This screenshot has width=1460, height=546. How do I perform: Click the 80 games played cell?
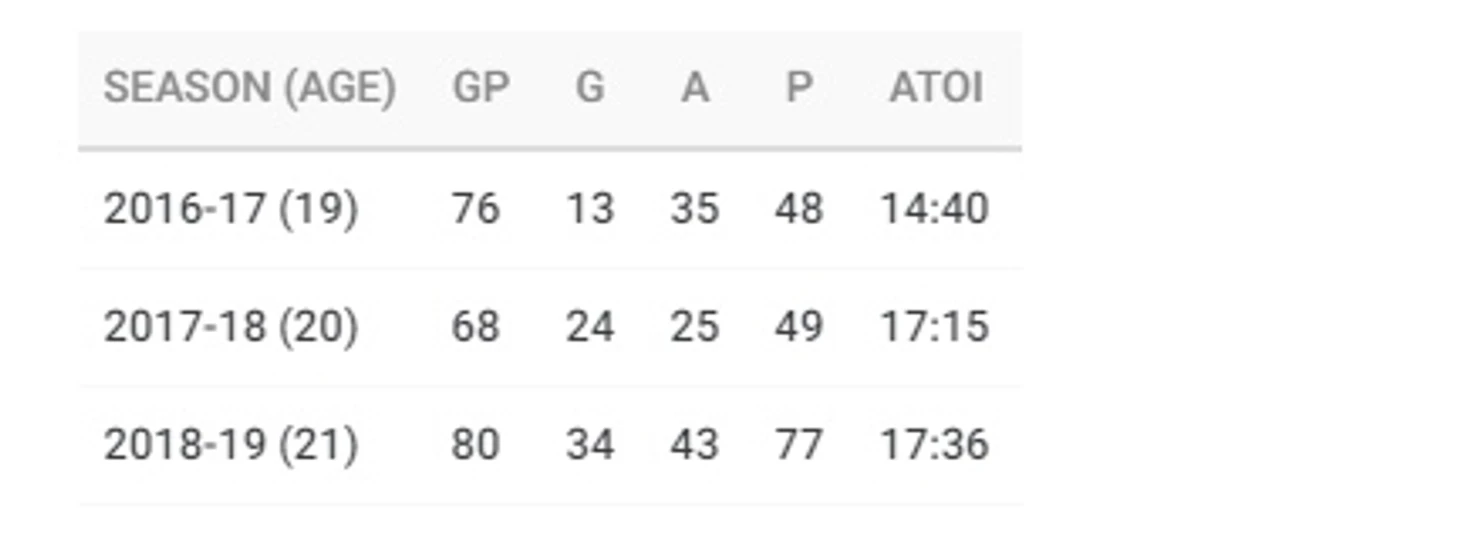click(x=475, y=445)
